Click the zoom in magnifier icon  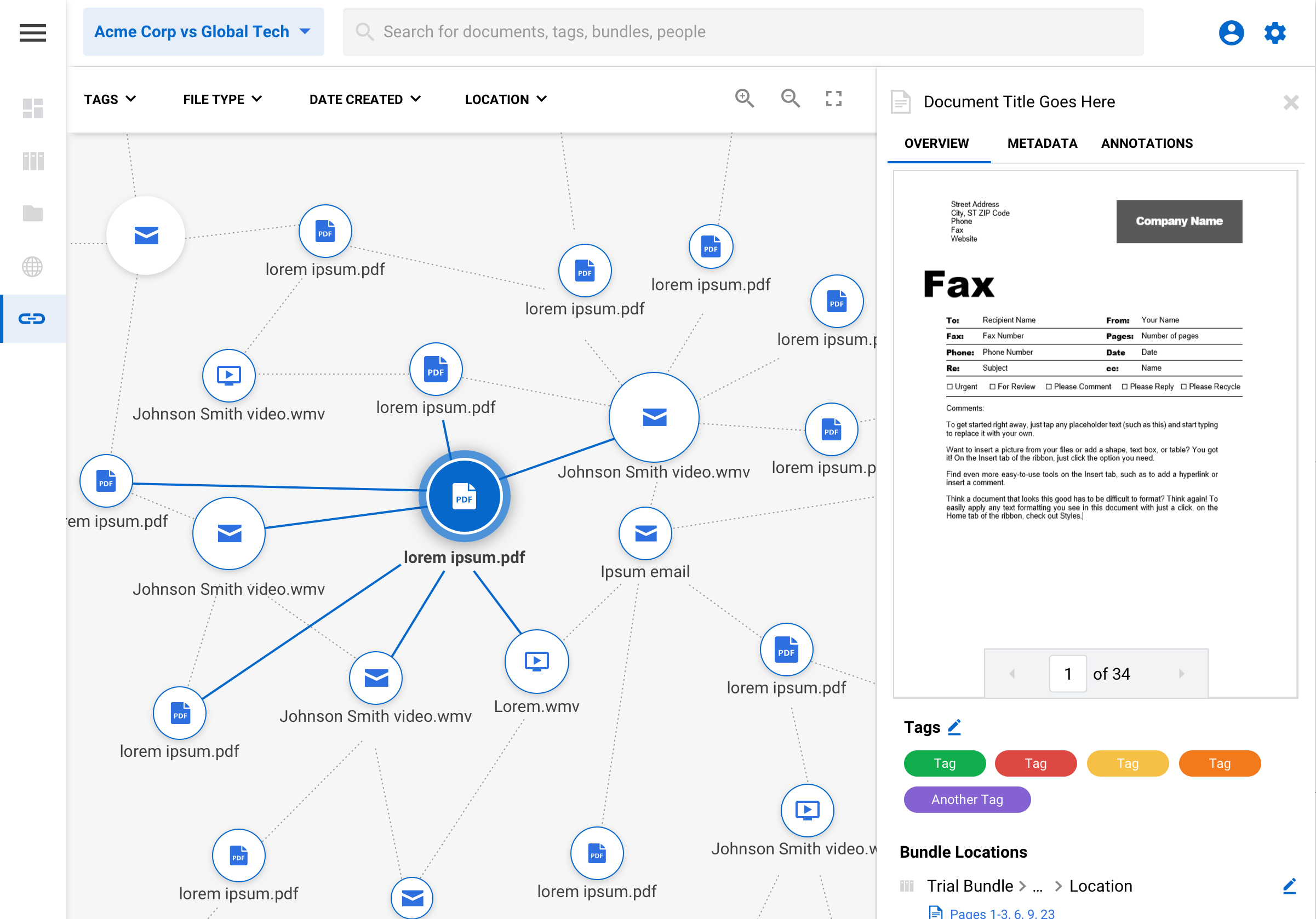click(x=744, y=99)
